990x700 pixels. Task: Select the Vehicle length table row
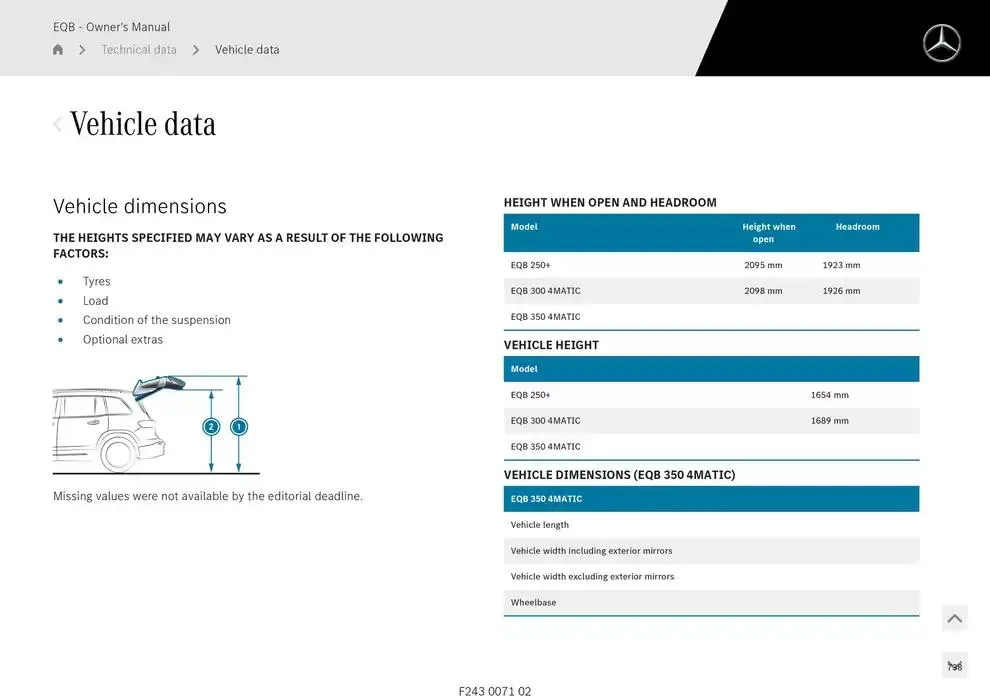[x=711, y=525]
